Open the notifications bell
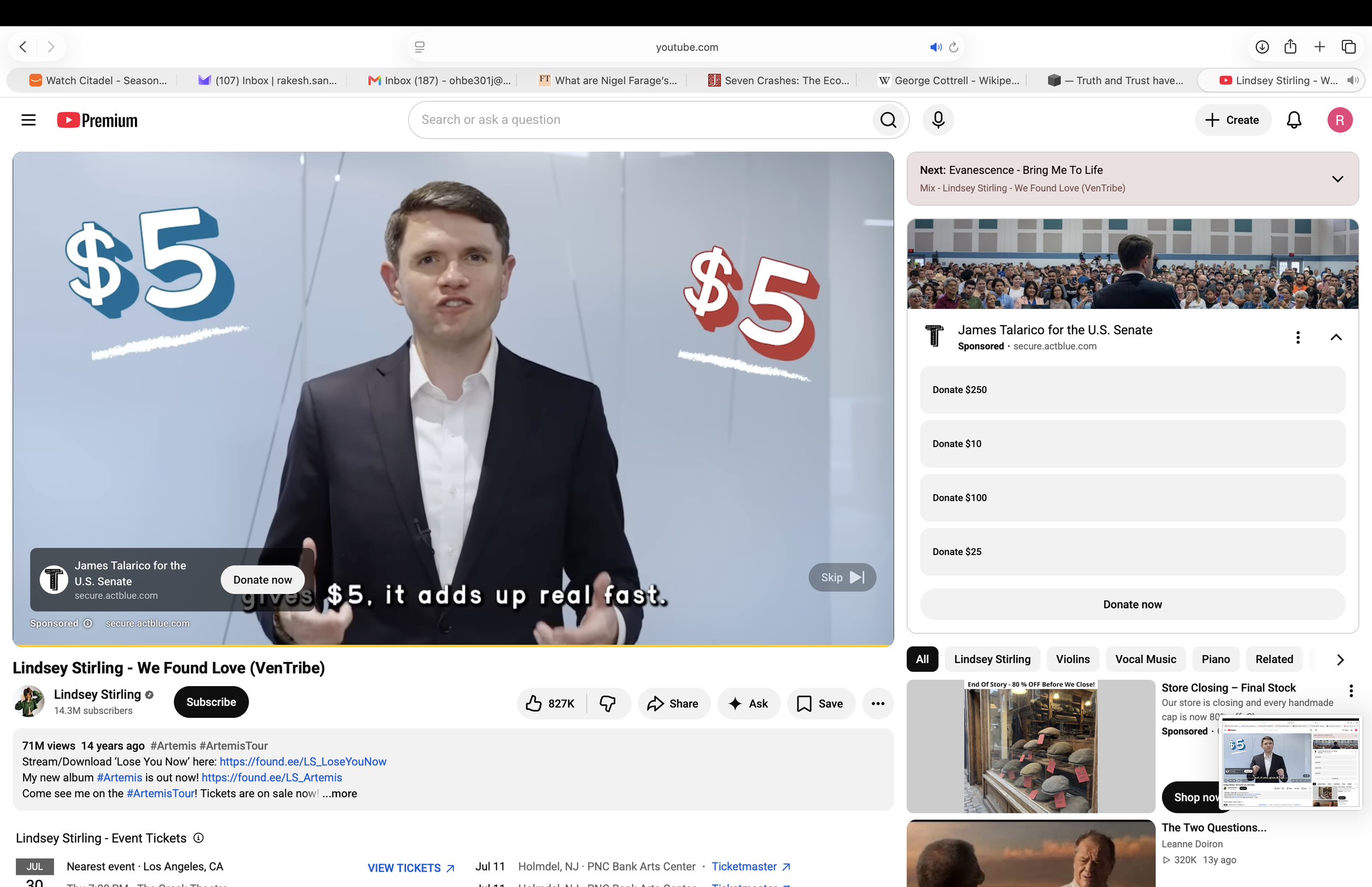 click(x=1294, y=120)
